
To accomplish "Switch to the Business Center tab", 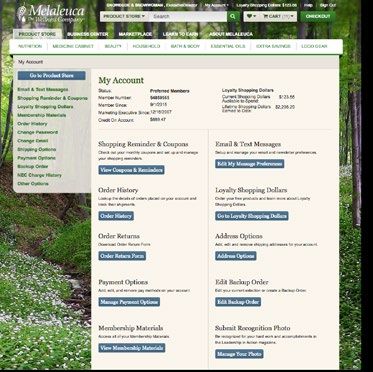I will point(88,34).
